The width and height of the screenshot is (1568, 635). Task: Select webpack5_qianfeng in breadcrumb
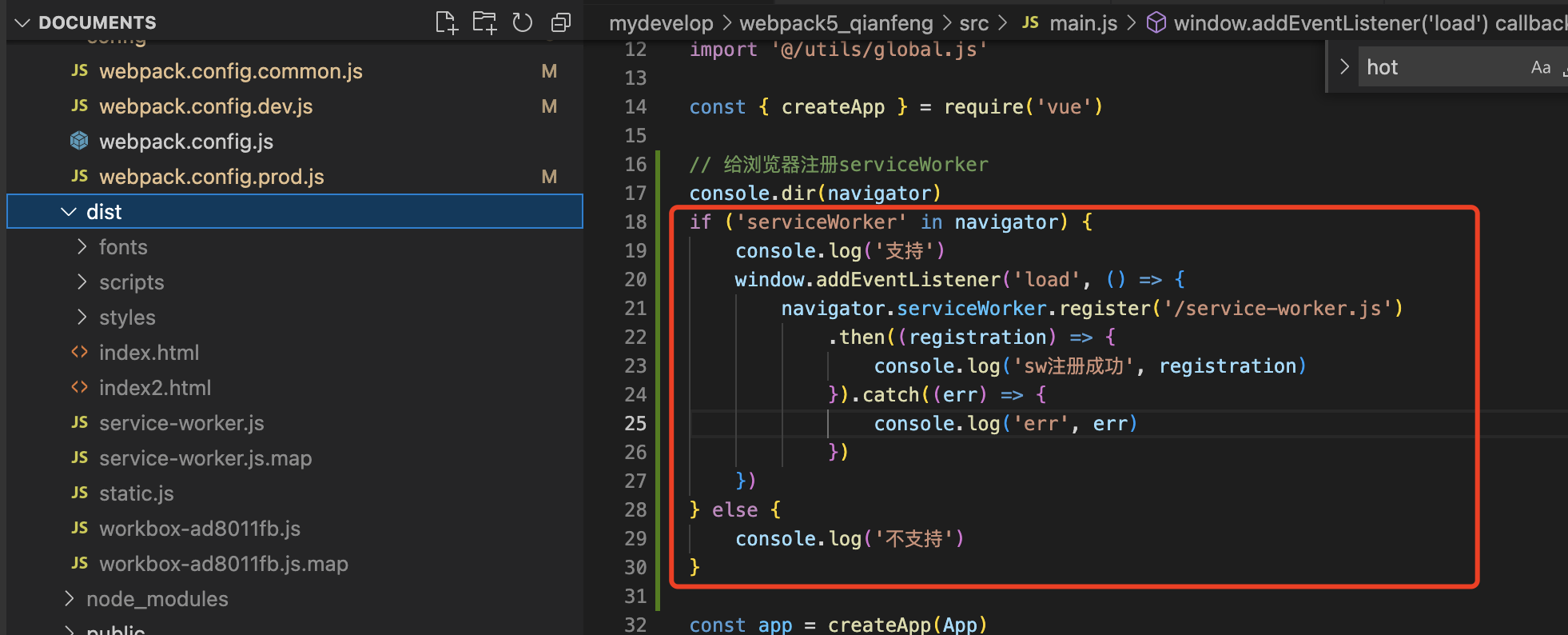coord(836,23)
